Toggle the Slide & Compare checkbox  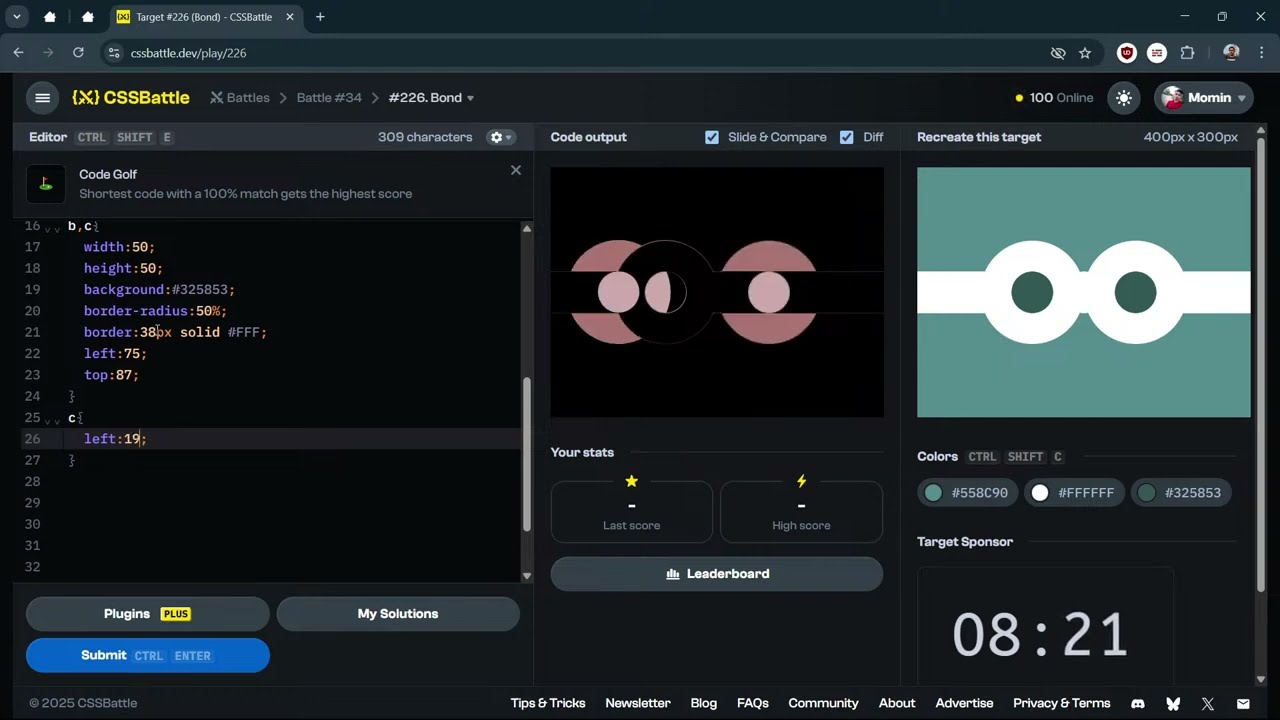pos(712,137)
